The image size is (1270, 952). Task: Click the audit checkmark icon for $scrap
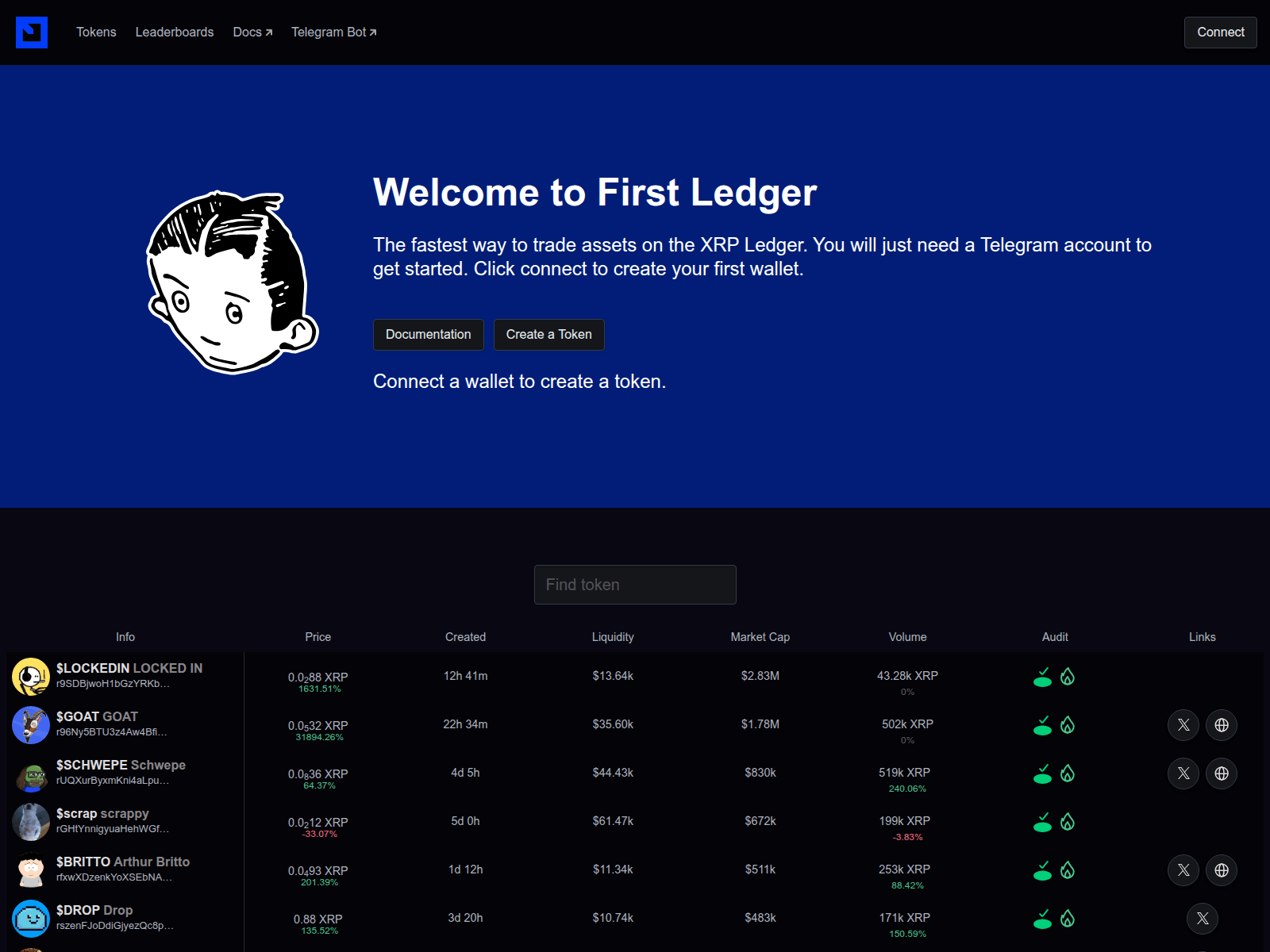click(1042, 822)
